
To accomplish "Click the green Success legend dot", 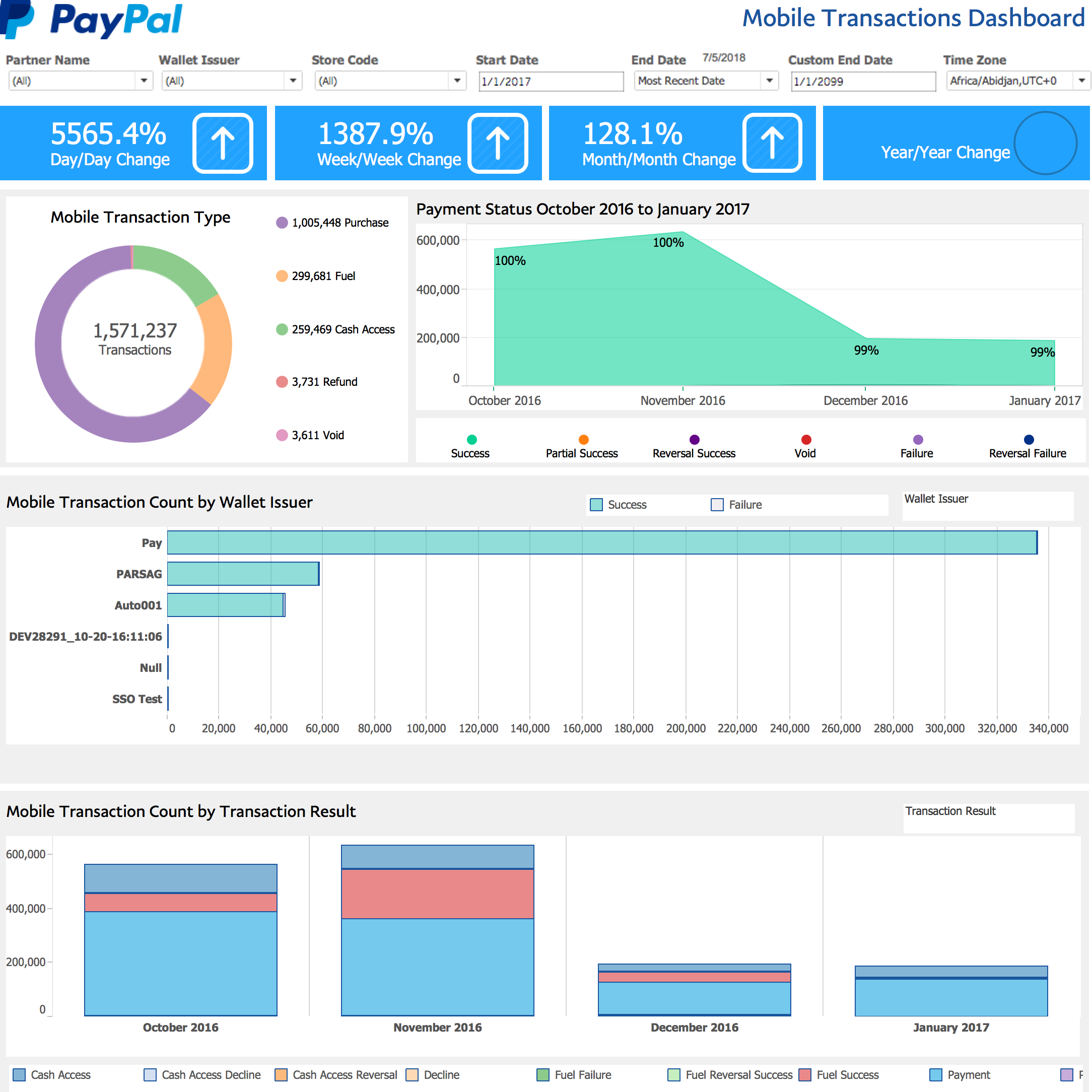I will tap(472, 440).
